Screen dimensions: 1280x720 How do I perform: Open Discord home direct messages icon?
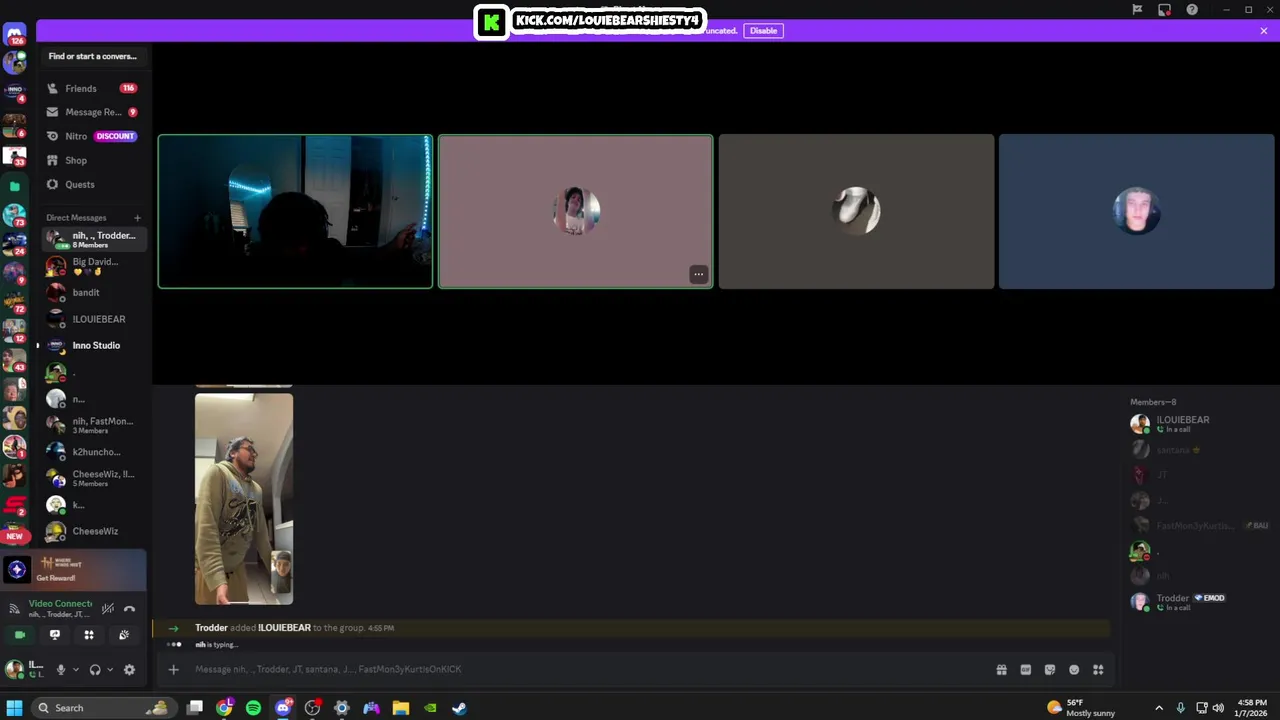click(x=14, y=36)
